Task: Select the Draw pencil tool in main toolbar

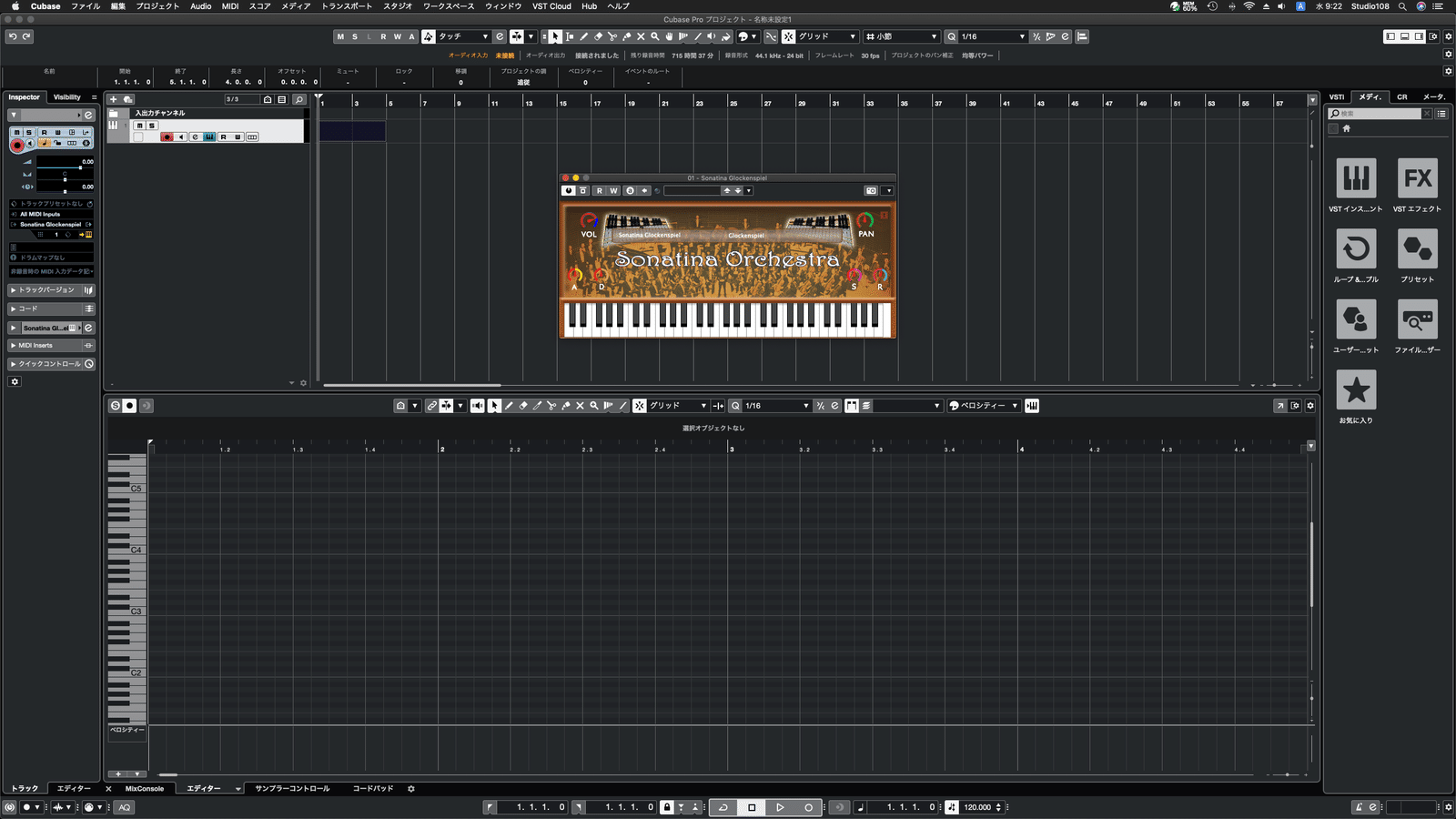Action: [x=583, y=36]
